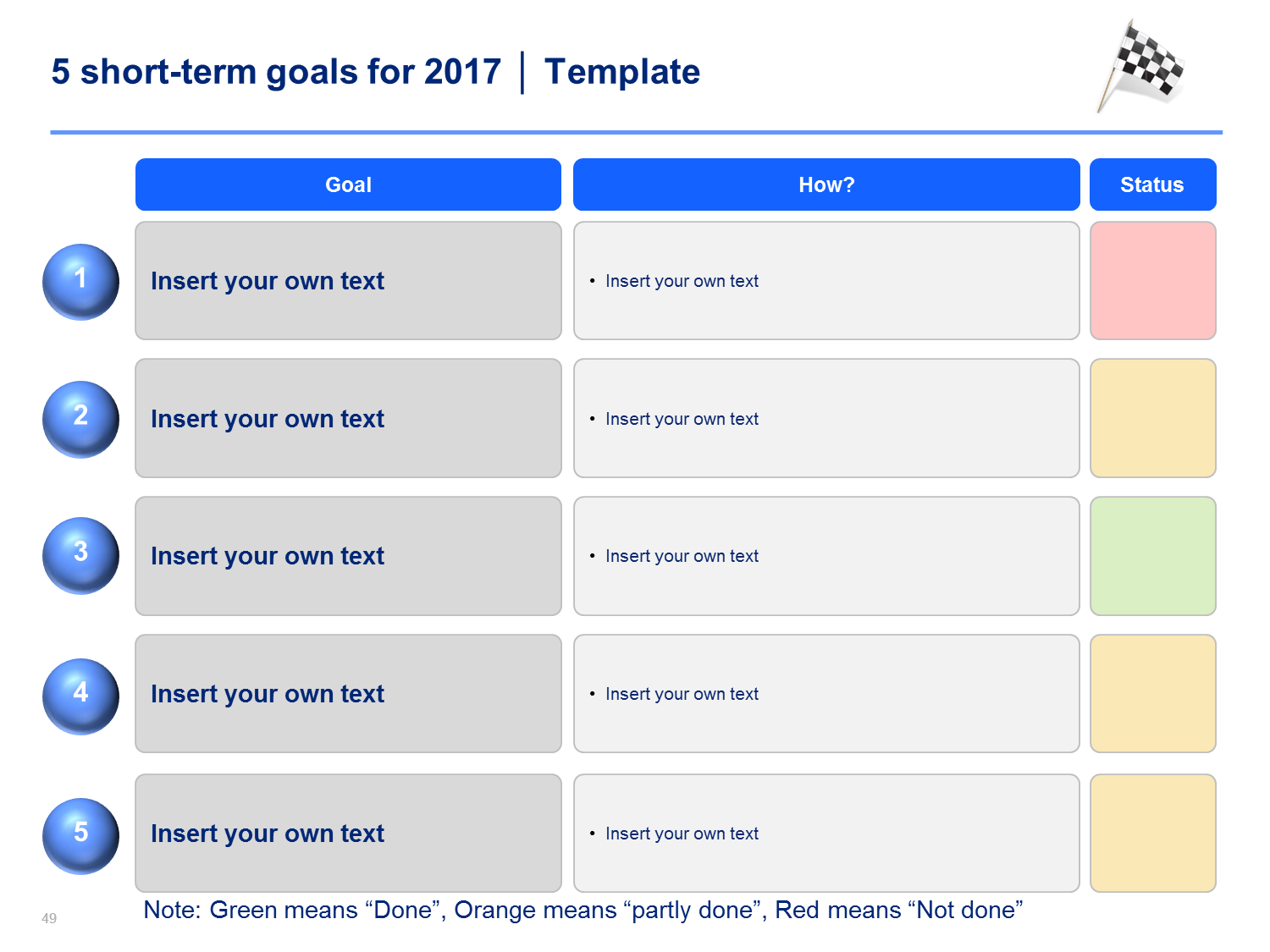Click the color legend note at bottom

pos(583,911)
